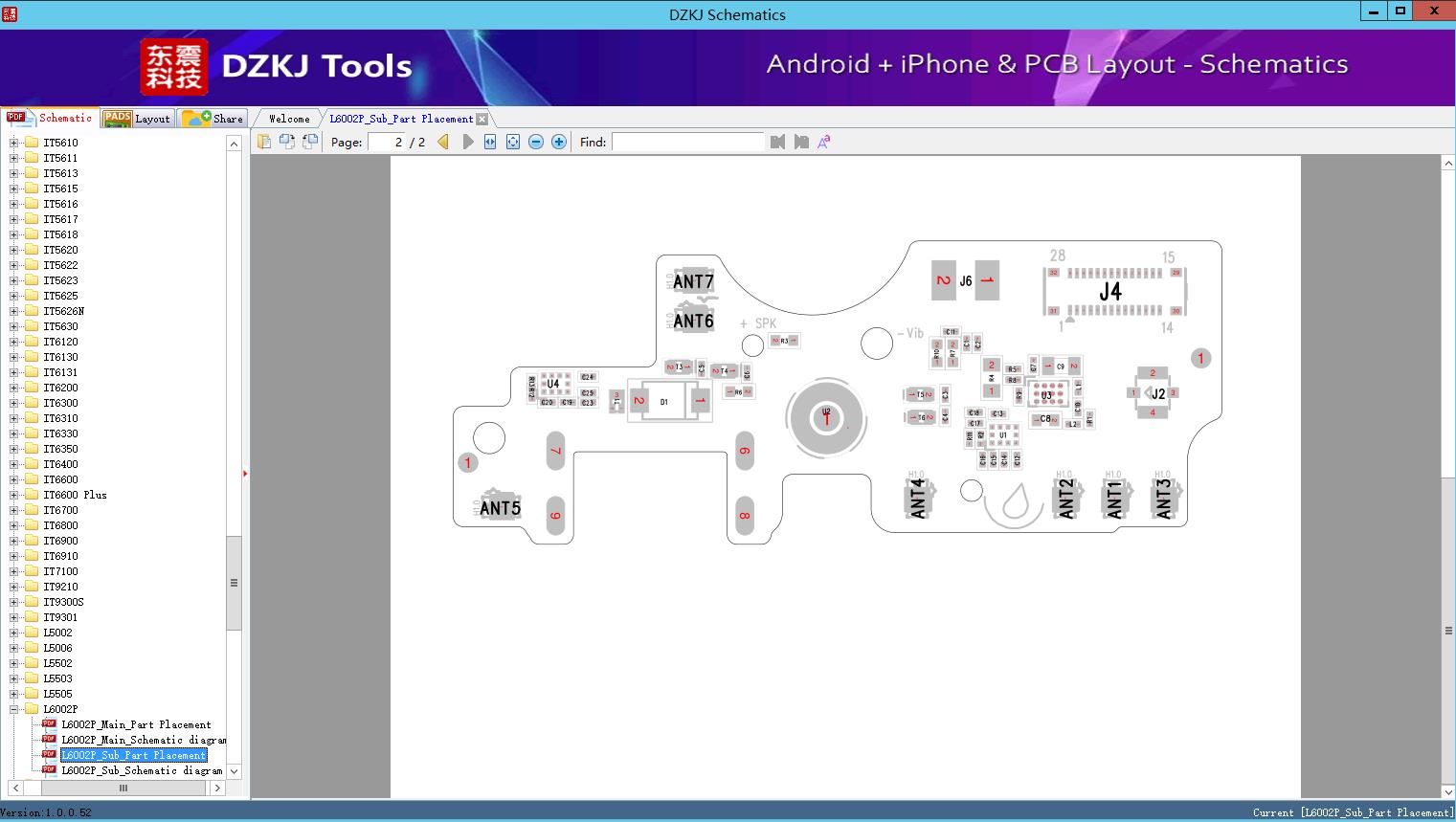
Task: Click the fit page icon
Action: coord(513,142)
